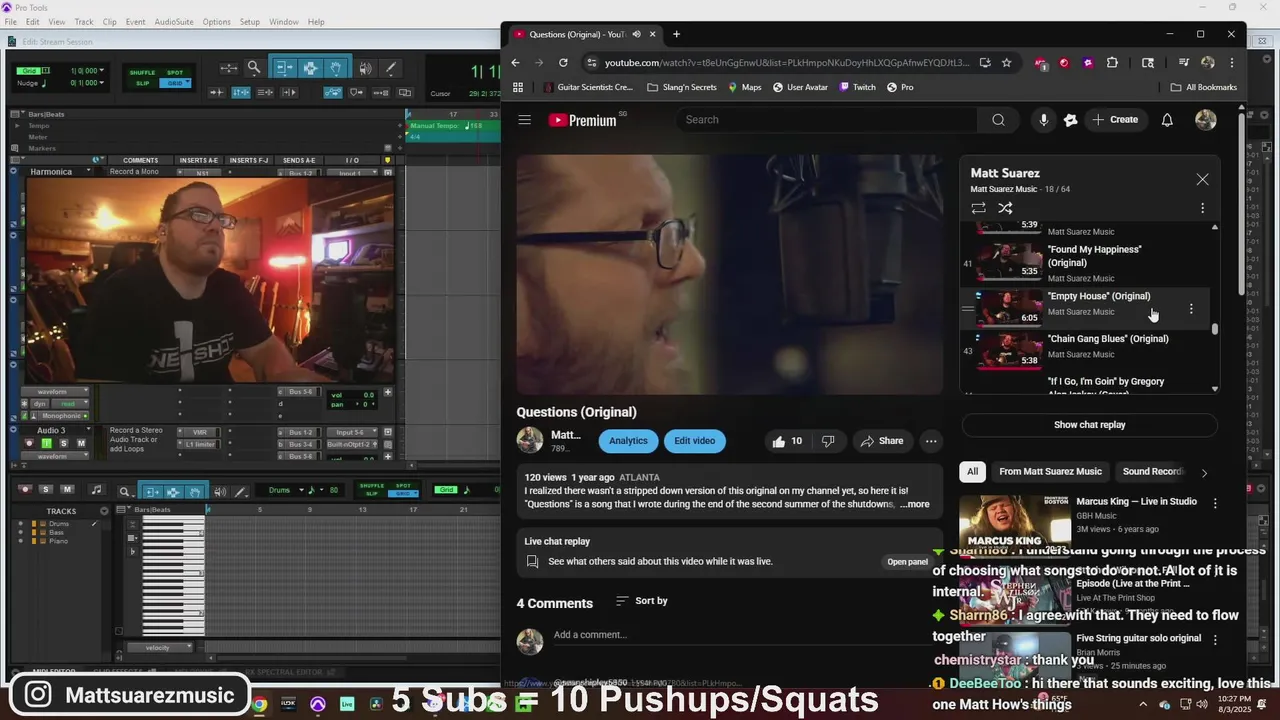Select the Zoomer tool in the MIDI editor toolbar

[x=125, y=491]
